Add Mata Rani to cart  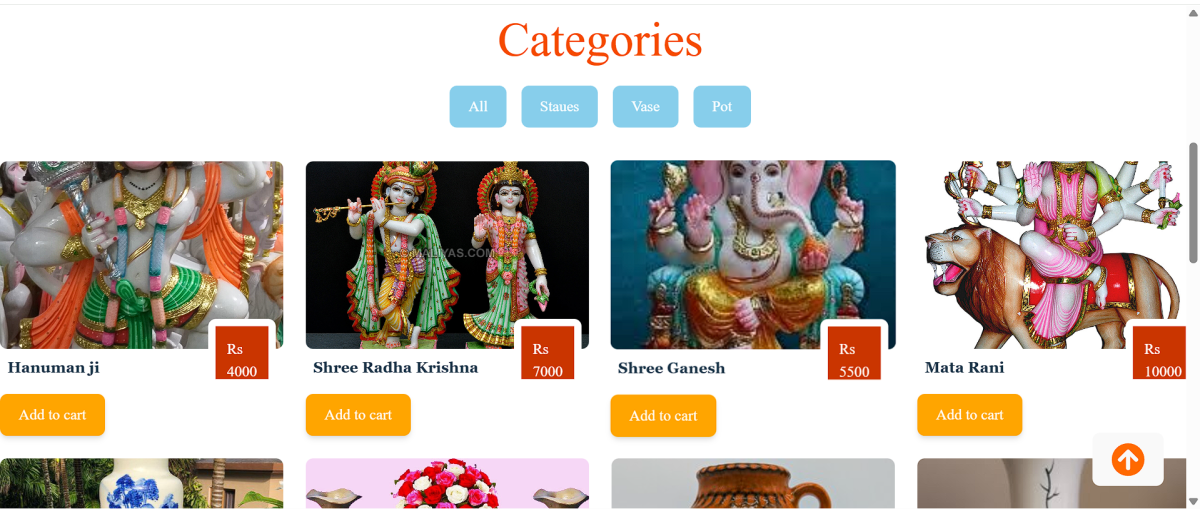pyautogui.click(x=969, y=415)
